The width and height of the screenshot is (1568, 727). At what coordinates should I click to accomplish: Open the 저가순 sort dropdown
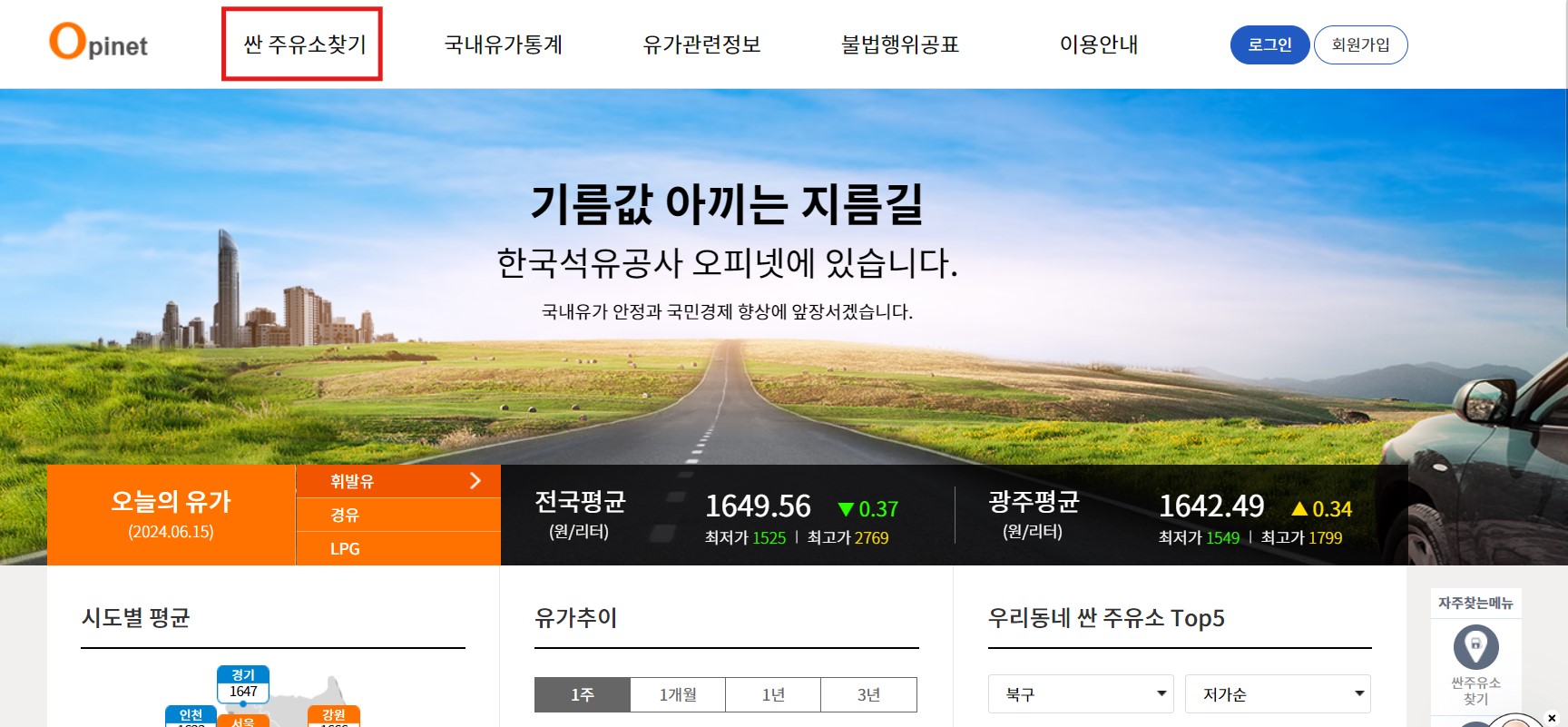tap(1278, 694)
